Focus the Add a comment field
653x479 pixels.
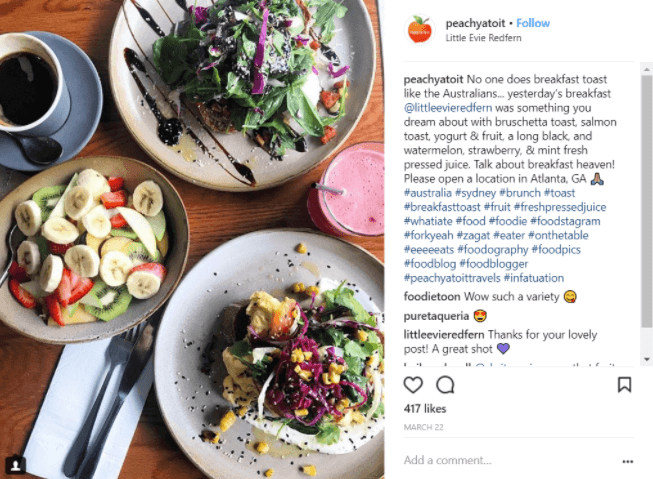[x=510, y=460]
